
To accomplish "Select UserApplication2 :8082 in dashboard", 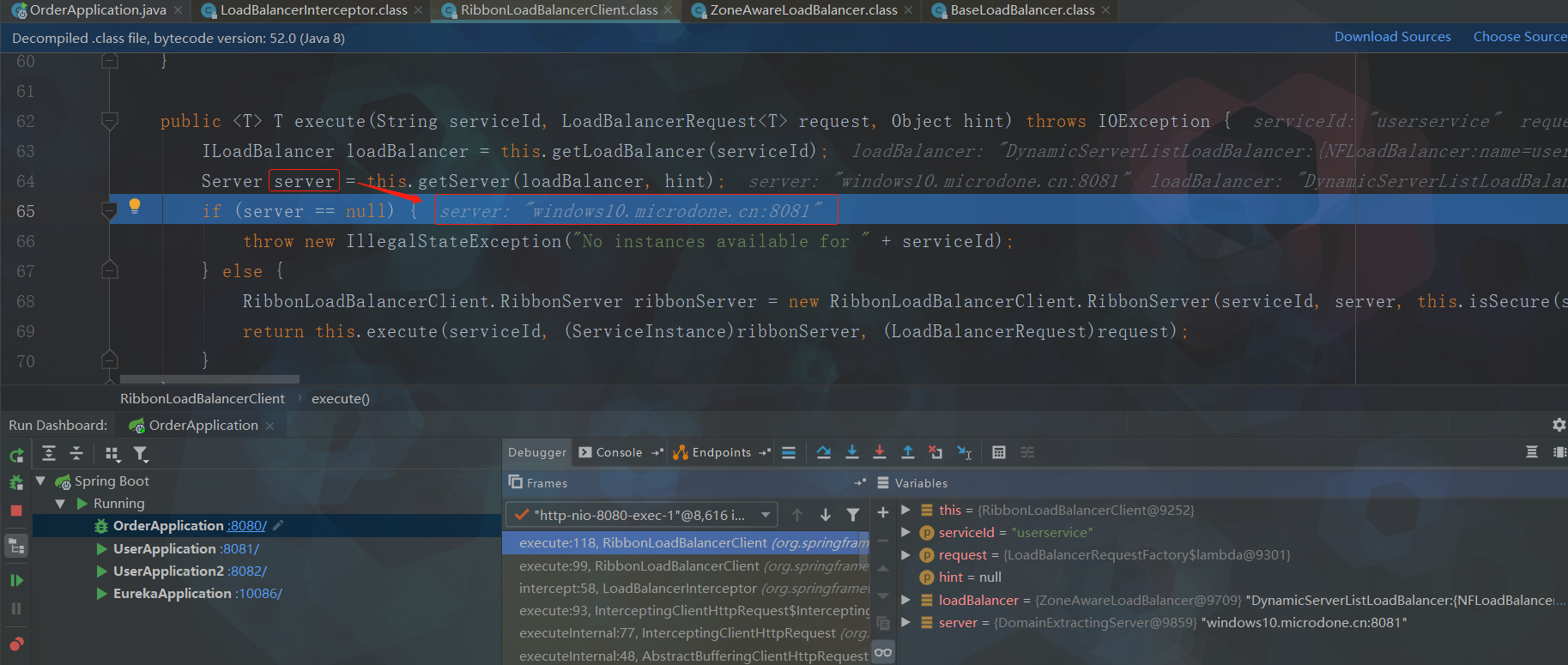I will [190, 571].
